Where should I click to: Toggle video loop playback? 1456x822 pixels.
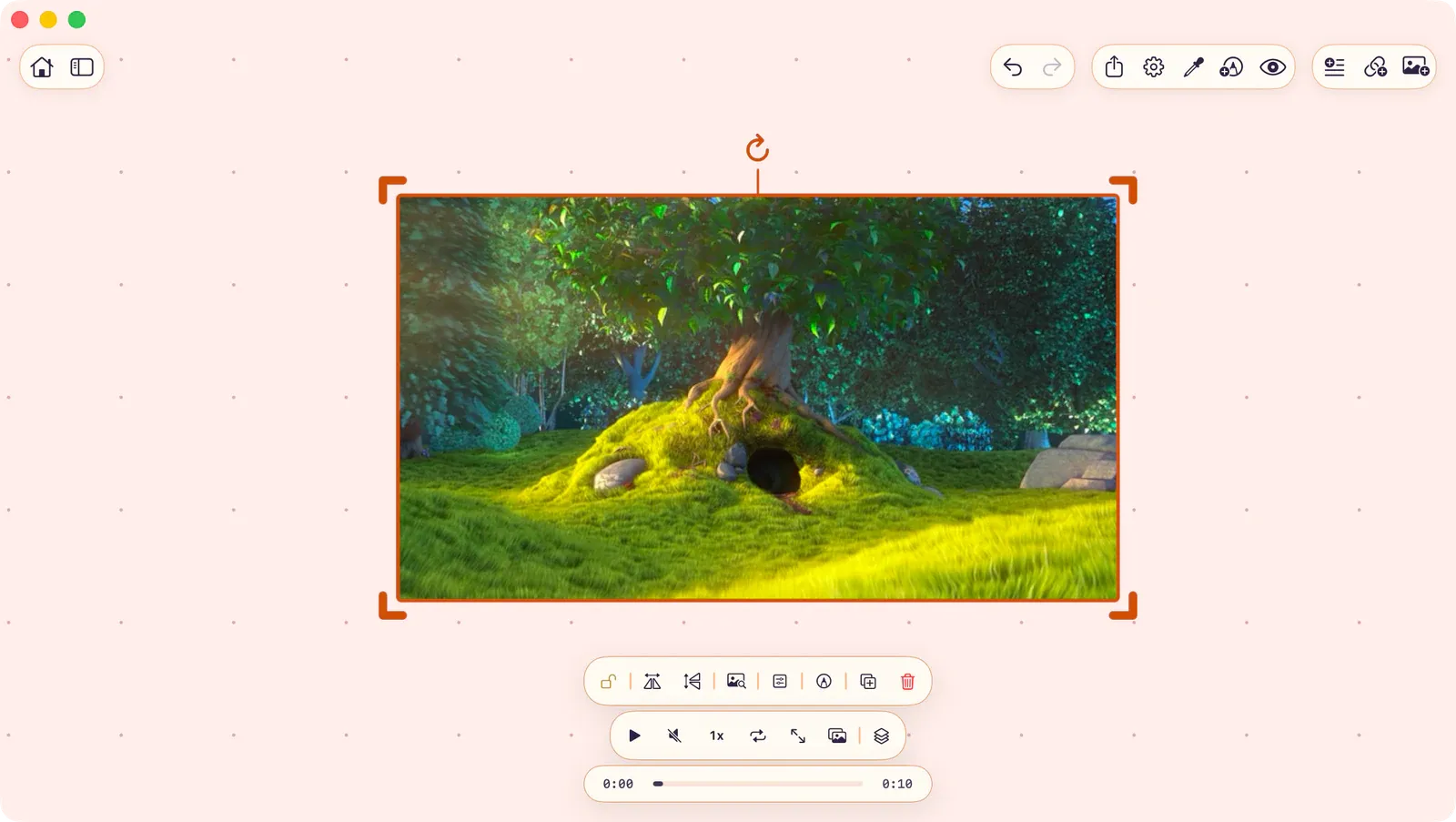click(x=758, y=736)
